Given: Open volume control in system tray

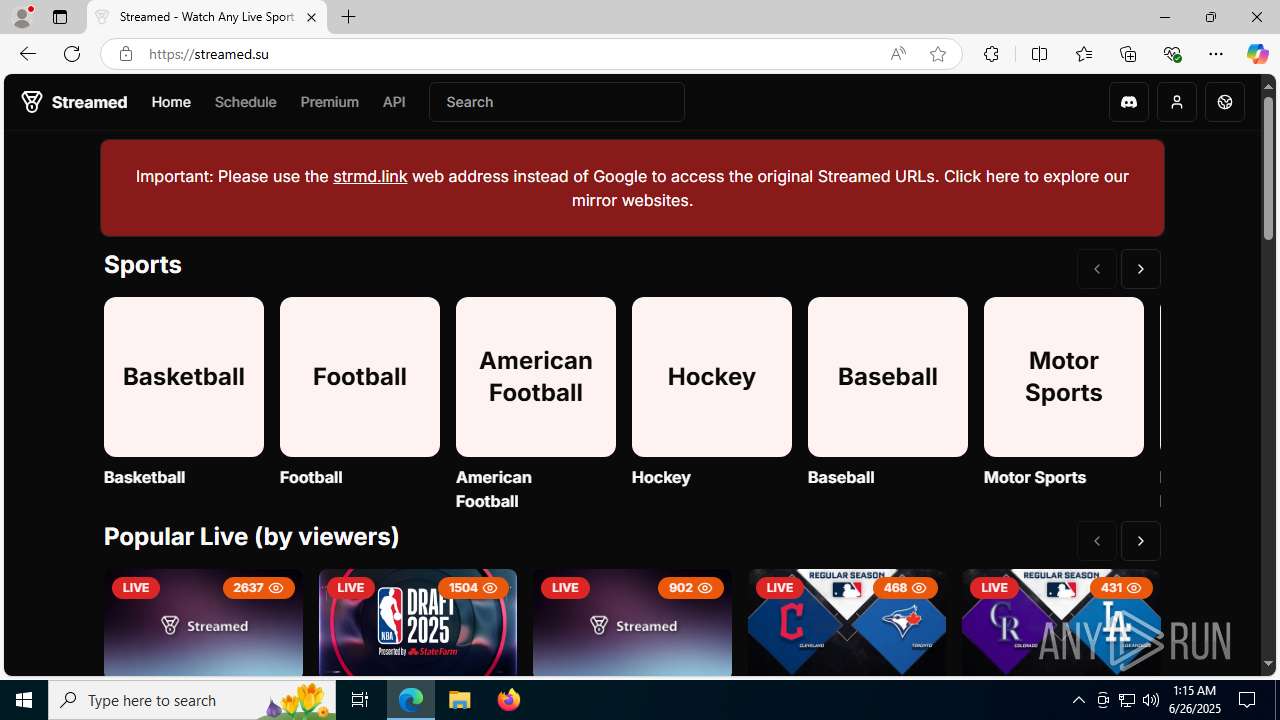Looking at the screenshot, I should [x=1151, y=700].
